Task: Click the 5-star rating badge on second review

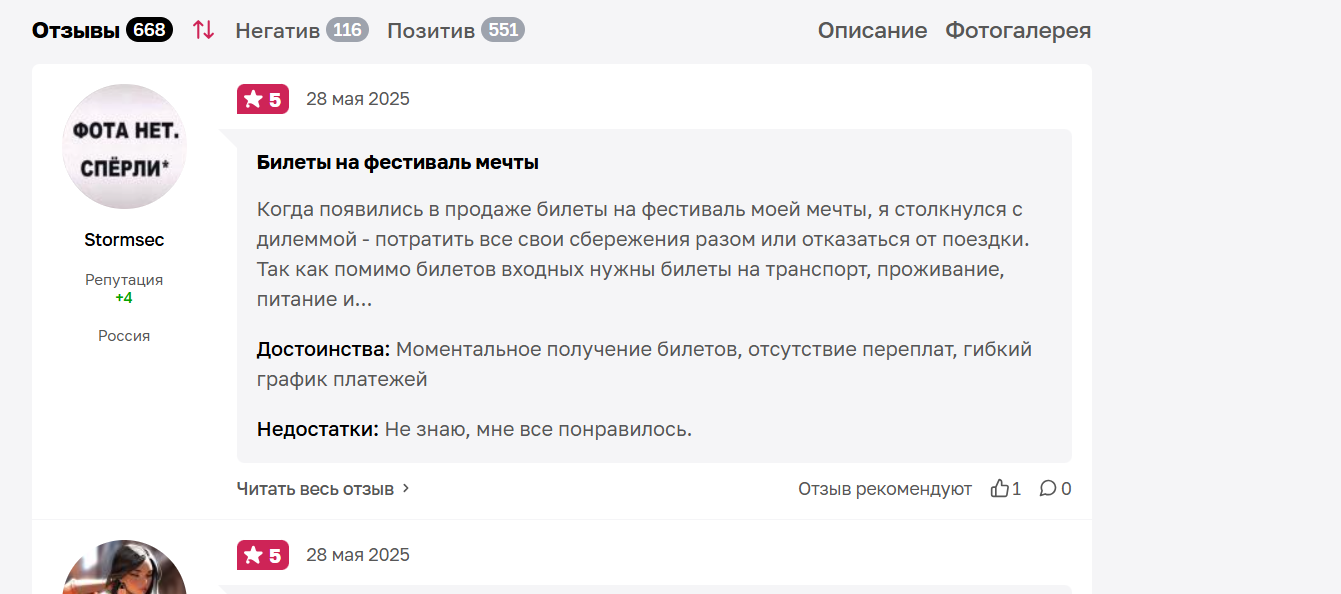Action: 263,555
